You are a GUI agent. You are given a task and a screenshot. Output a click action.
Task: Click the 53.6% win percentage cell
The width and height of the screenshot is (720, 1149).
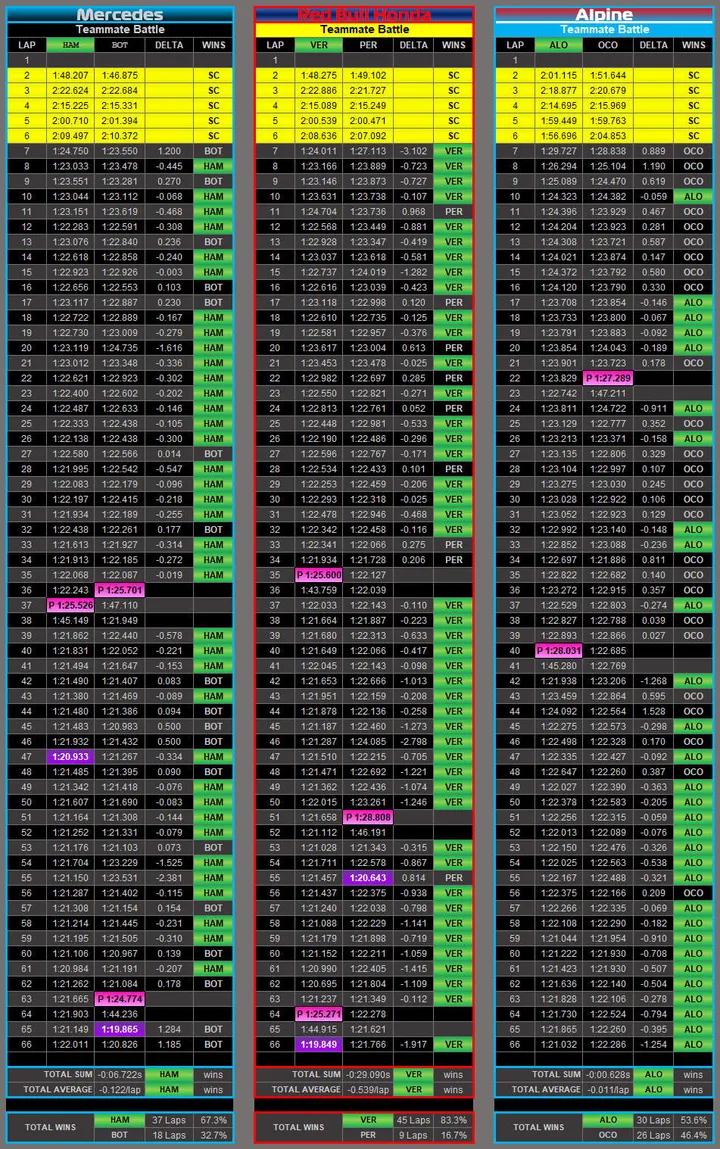(x=694, y=1120)
